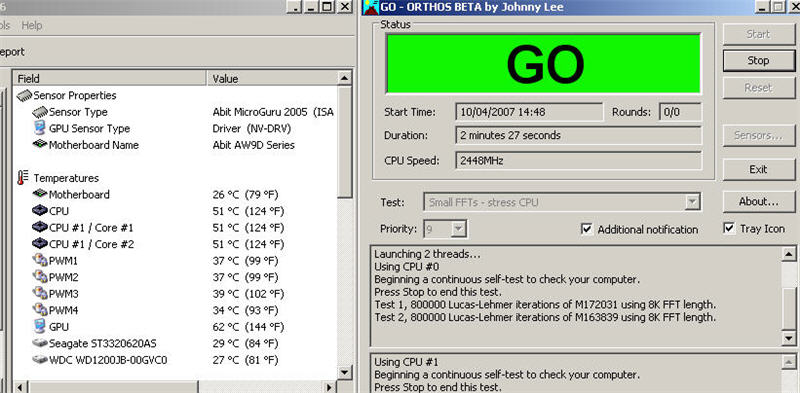Image resolution: width=800 pixels, height=393 pixels.
Task: Click CPU #0 log scrollbar down arrow
Action: pyautogui.click(x=789, y=338)
